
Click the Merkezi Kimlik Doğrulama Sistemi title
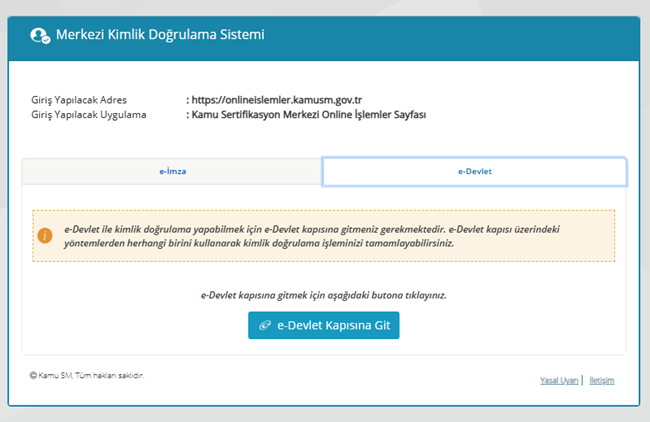click(160, 35)
